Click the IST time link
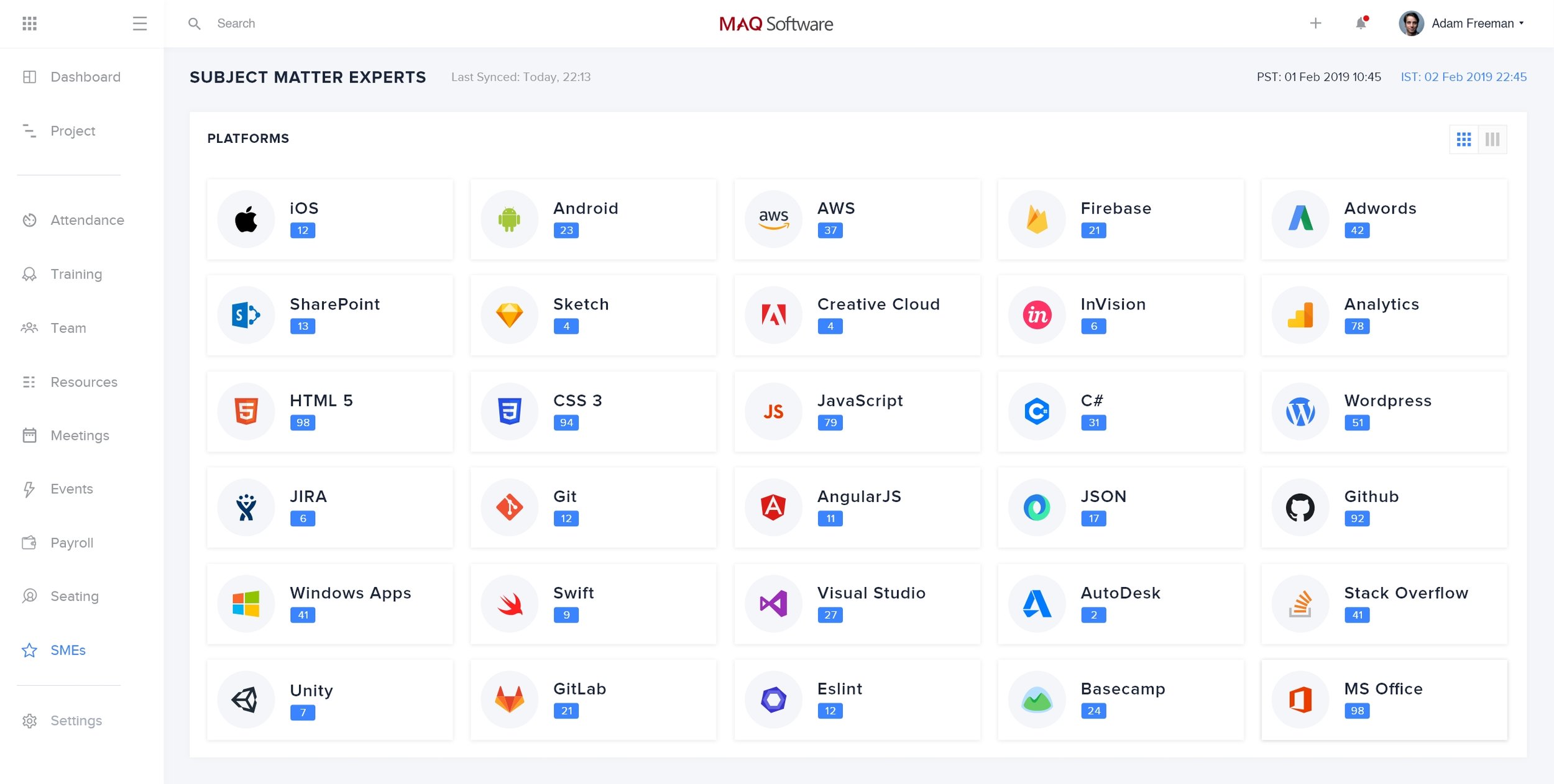 (1463, 77)
